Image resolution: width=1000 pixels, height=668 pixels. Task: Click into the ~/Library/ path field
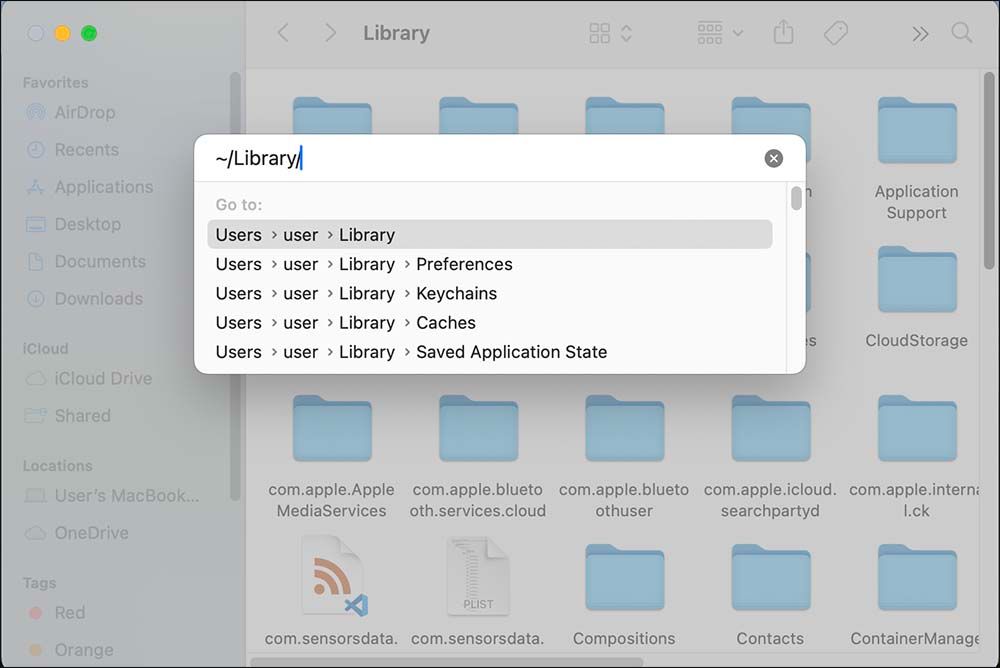point(485,158)
